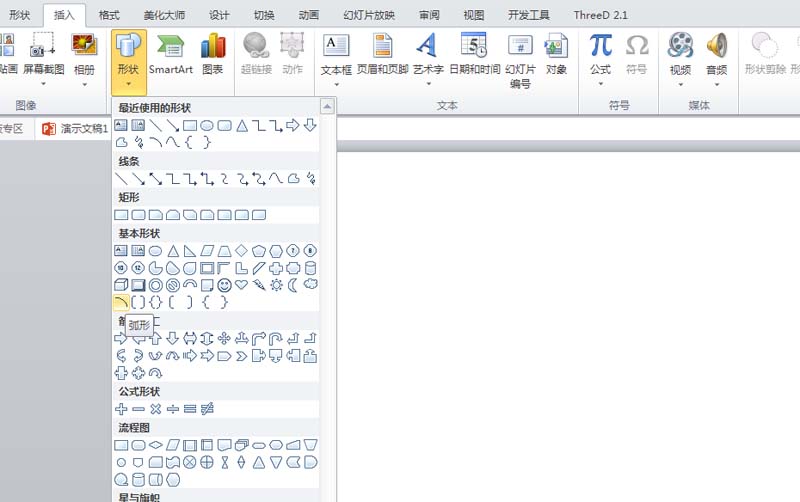Select the quad arrow shape
Screen dimensions: 800x502
224,338
